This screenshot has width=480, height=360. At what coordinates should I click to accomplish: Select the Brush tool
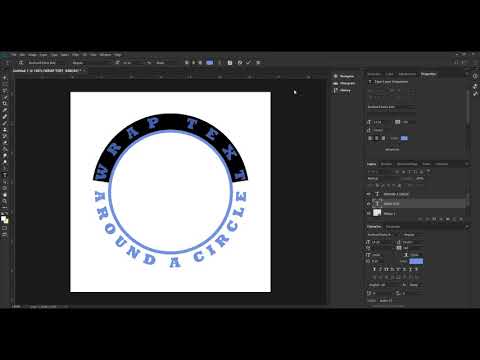pyautogui.click(x=5, y=123)
